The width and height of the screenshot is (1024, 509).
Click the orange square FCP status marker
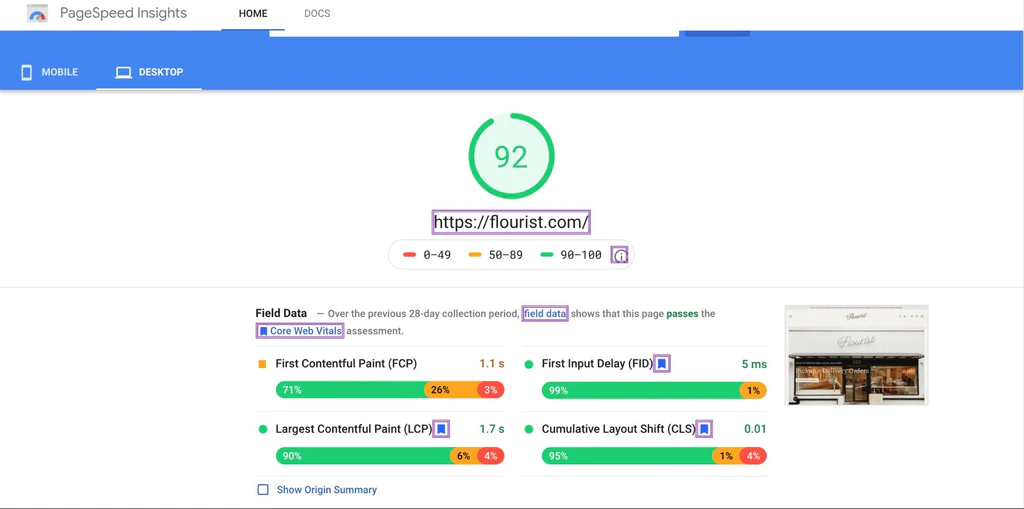coord(263,364)
